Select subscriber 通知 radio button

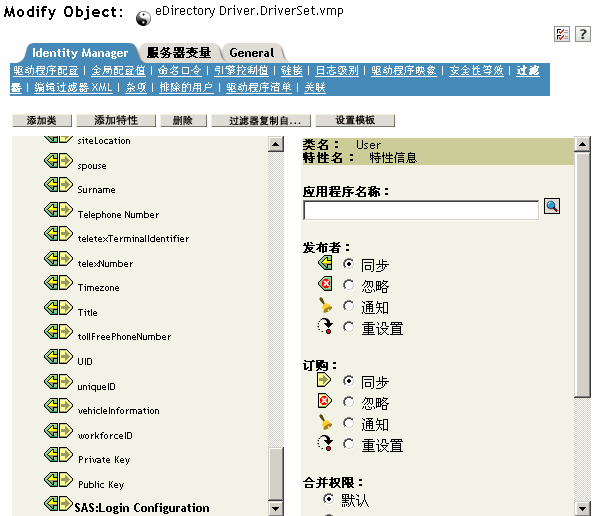pos(349,423)
